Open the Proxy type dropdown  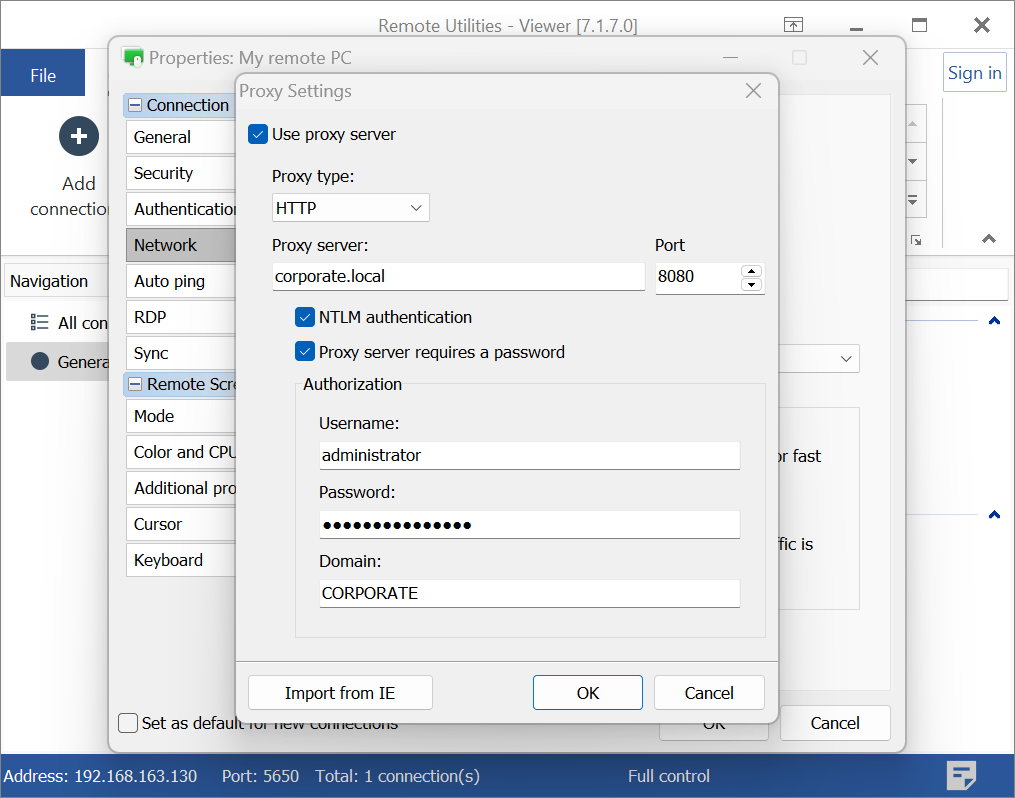(350, 208)
